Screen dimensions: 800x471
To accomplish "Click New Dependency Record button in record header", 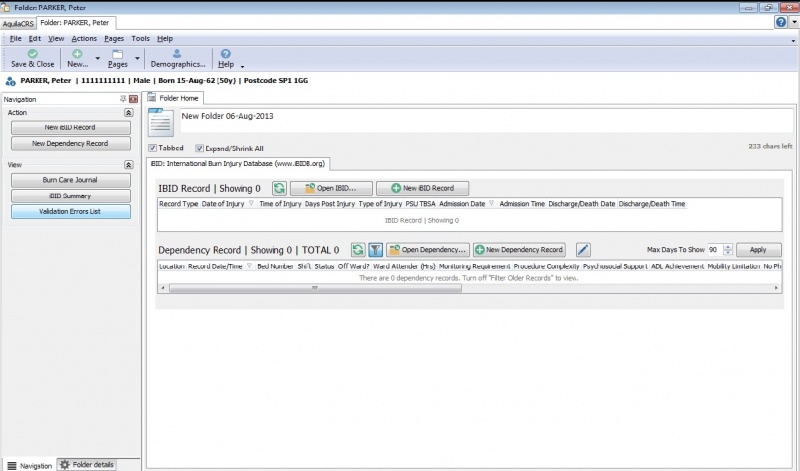I will click(x=519, y=250).
